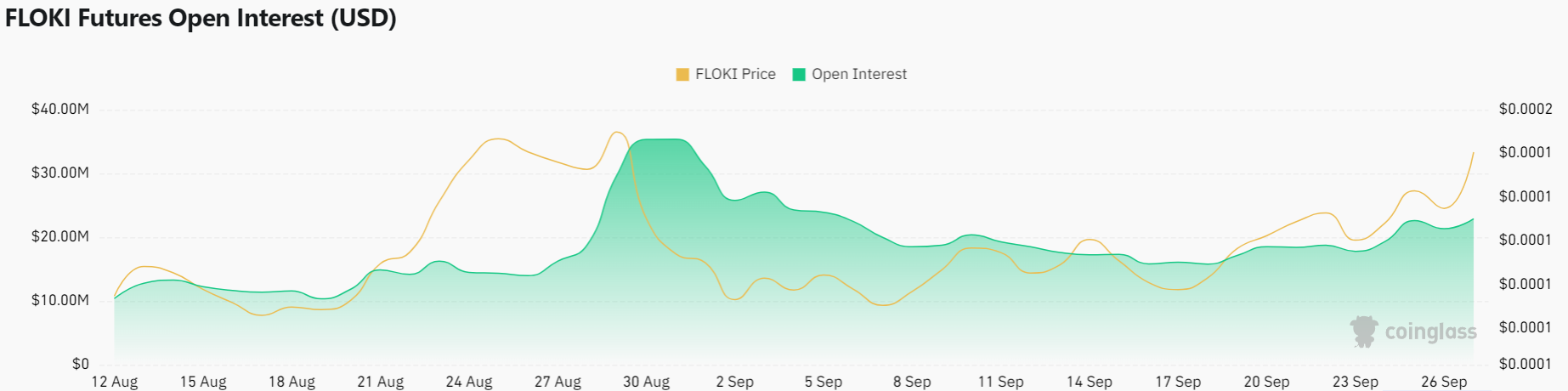Screen dimensions: 1568x391
Task: Select the 17 Sep axis date
Action: 1177,382
